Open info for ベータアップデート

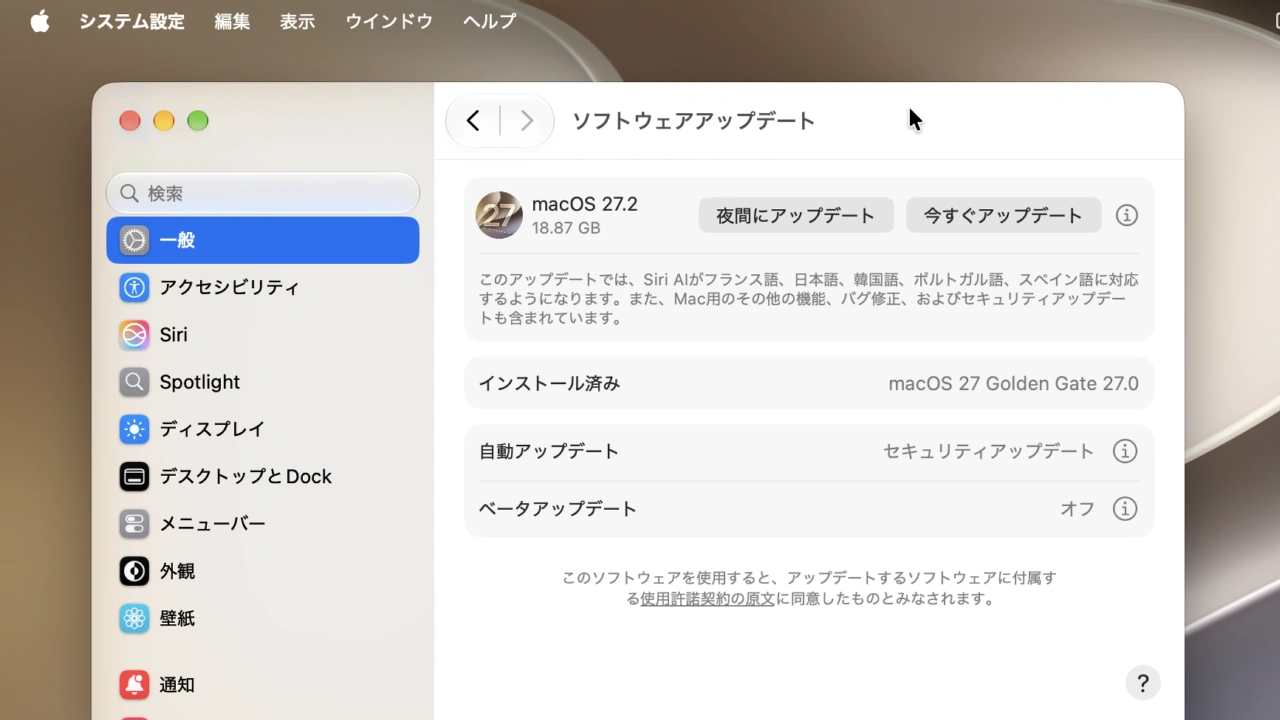click(1125, 509)
